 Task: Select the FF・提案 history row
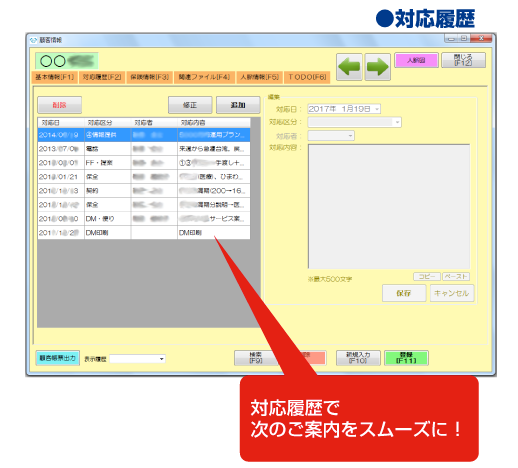point(144,163)
